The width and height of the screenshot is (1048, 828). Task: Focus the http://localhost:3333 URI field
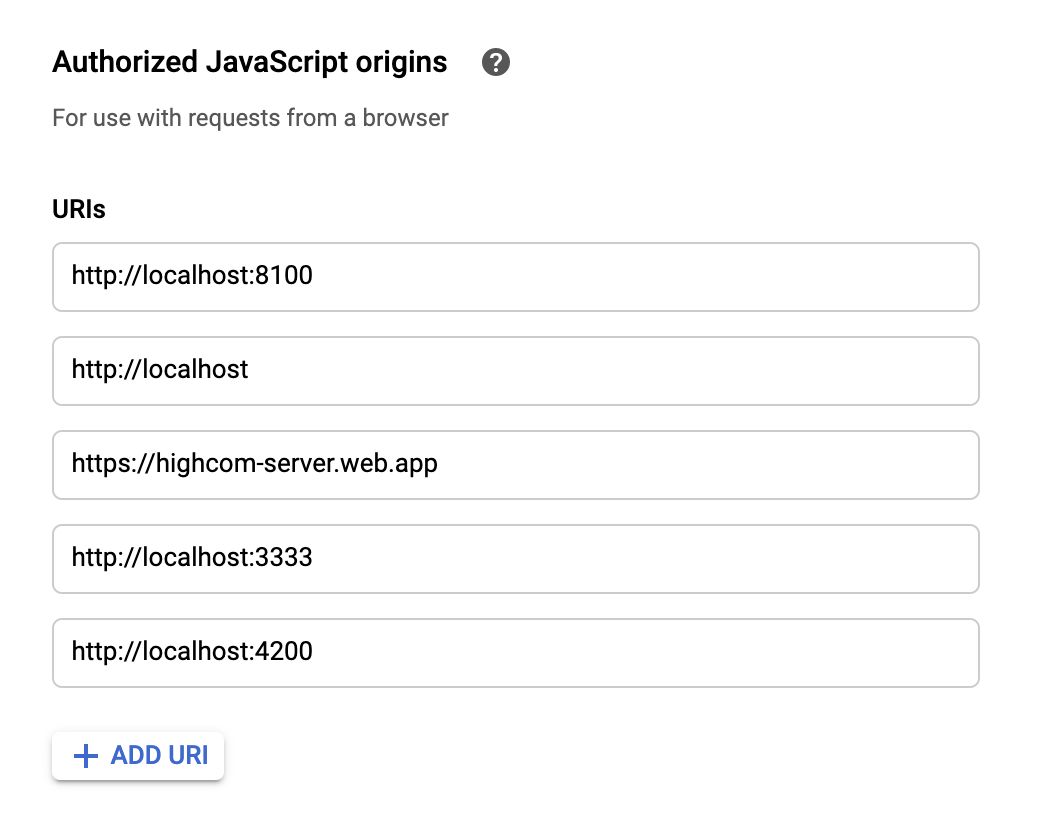click(x=515, y=559)
